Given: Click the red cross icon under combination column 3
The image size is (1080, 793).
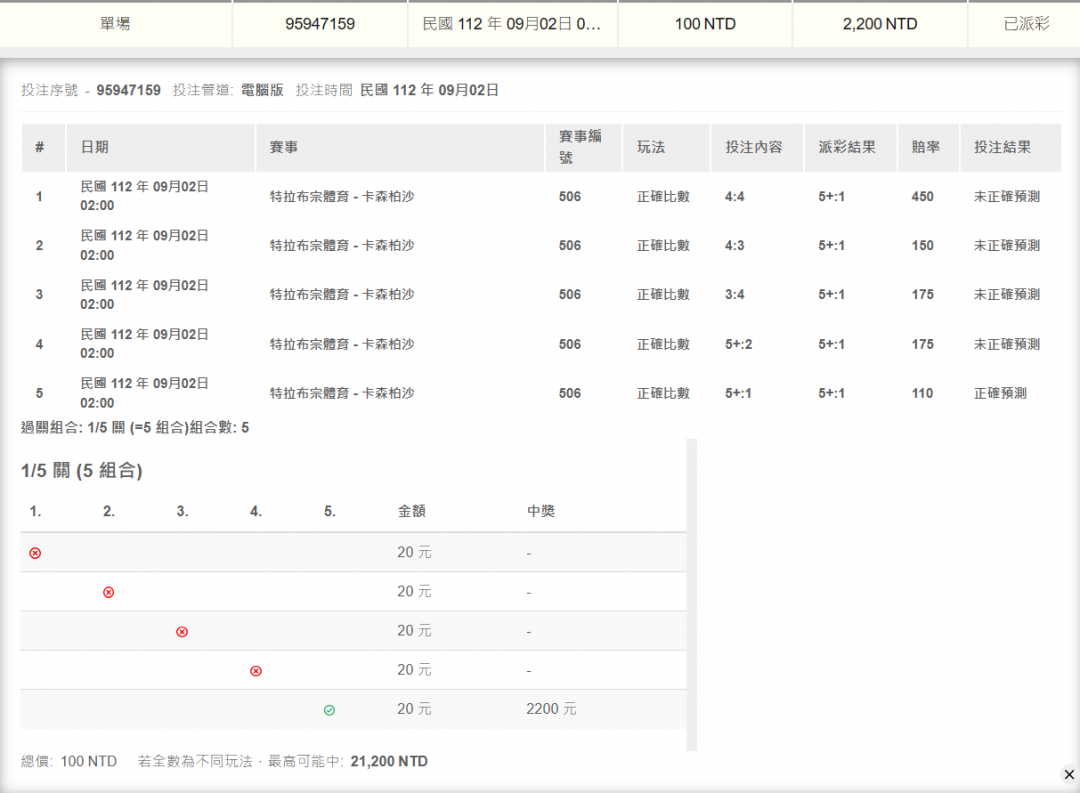Looking at the screenshot, I should pyautogui.click(x=182, y=632).
